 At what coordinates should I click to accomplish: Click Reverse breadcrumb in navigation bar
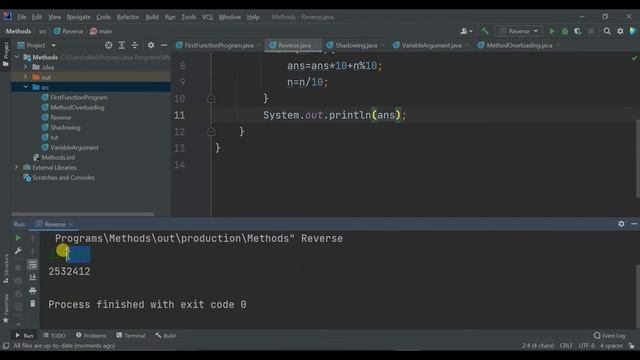pyautogui.click(x=68, y=31)
